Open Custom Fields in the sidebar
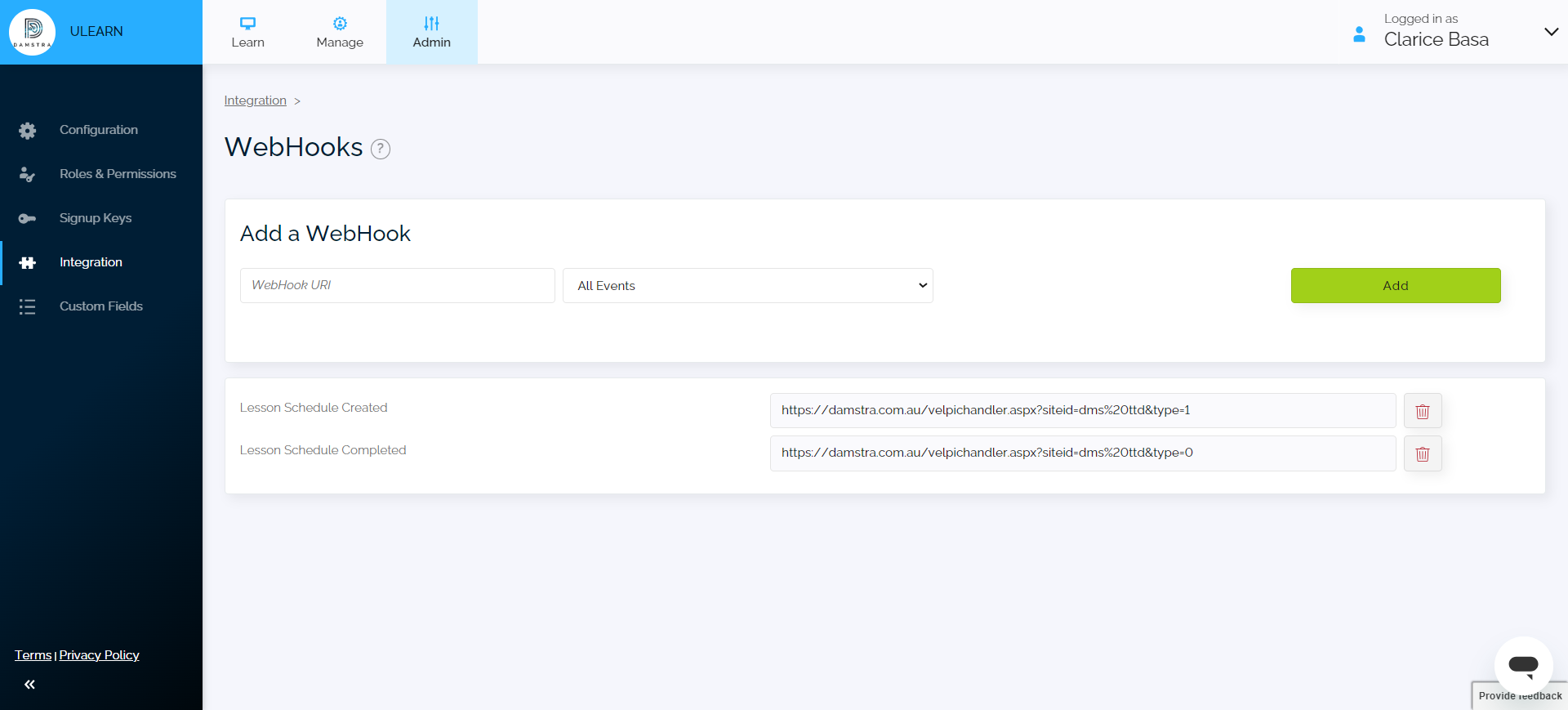The width and height of the screenshot is (1568, 710). pyautogui.click(x=101, y=306)
